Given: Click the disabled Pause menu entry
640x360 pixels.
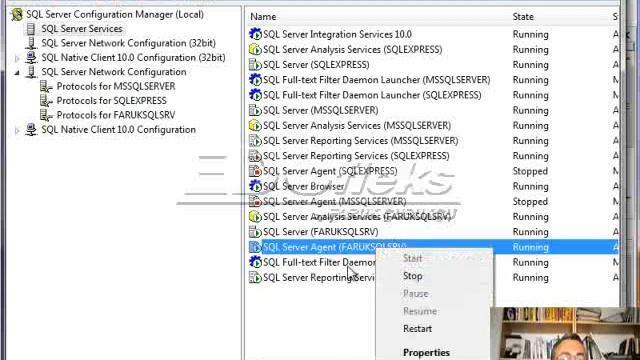Looking at the screenshot, I should [x=416, y=293].
